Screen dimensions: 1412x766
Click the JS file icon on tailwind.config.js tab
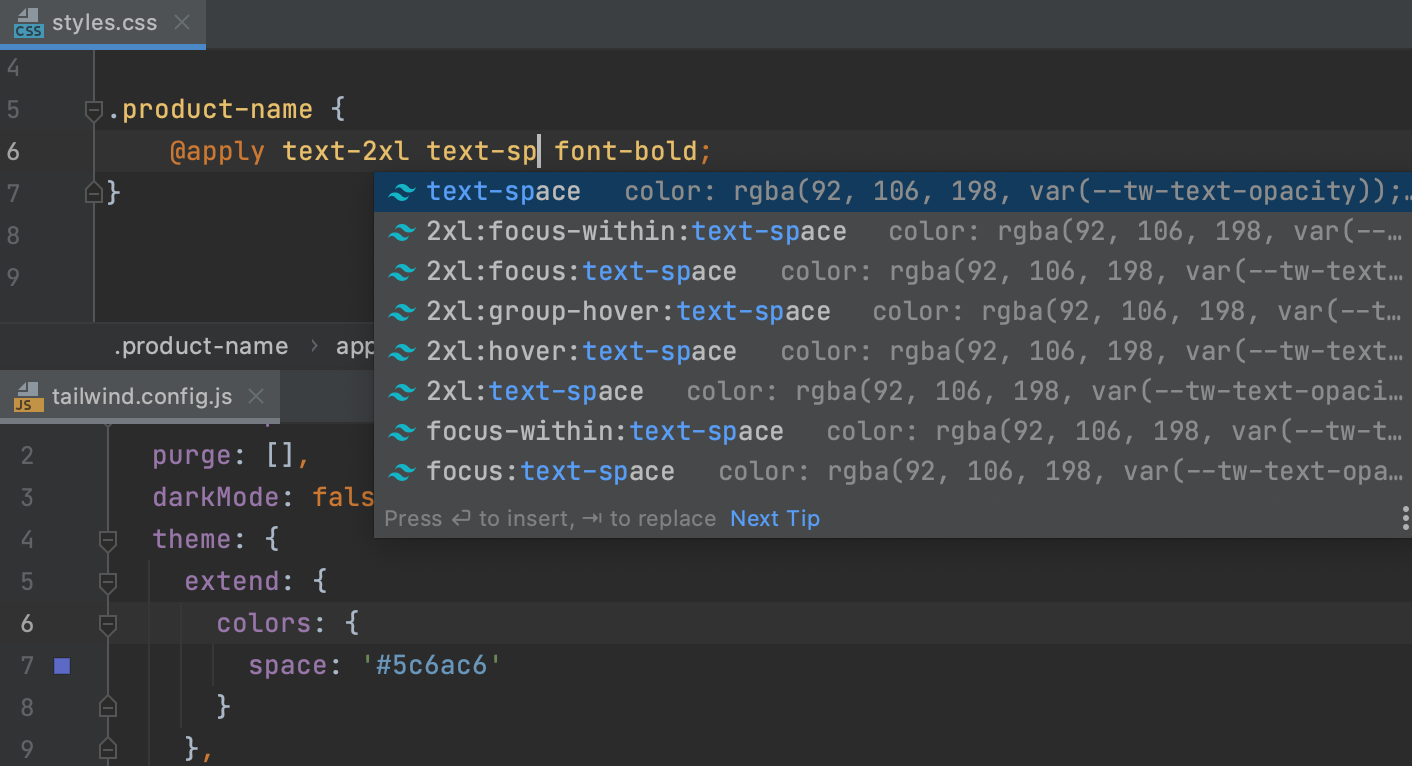pyautogui.click(x=28, y=397)
